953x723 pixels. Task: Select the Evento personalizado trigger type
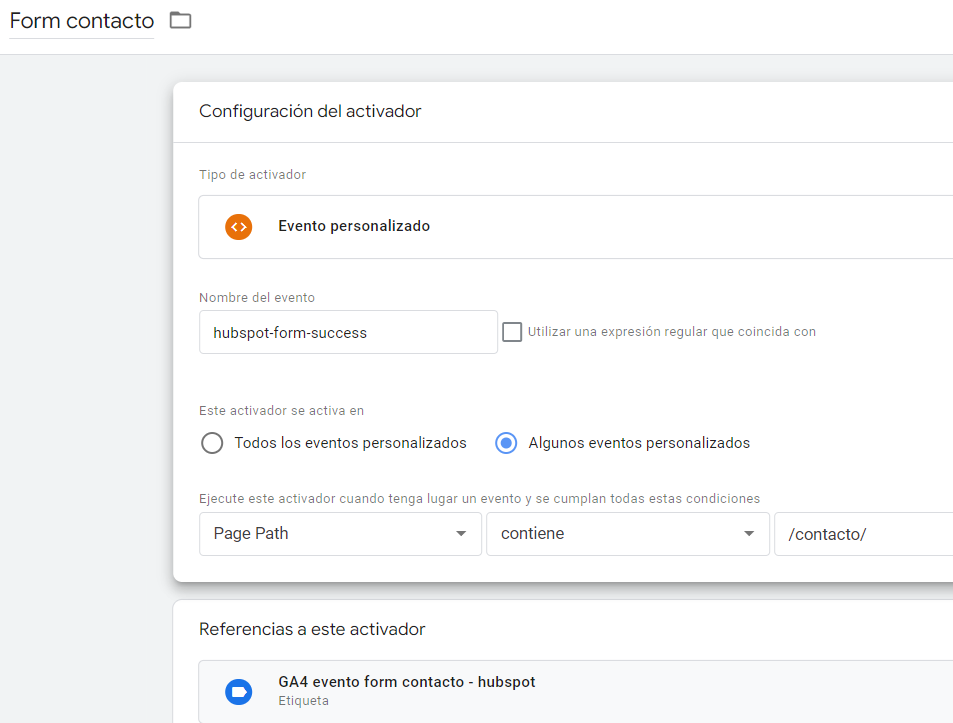354,226
